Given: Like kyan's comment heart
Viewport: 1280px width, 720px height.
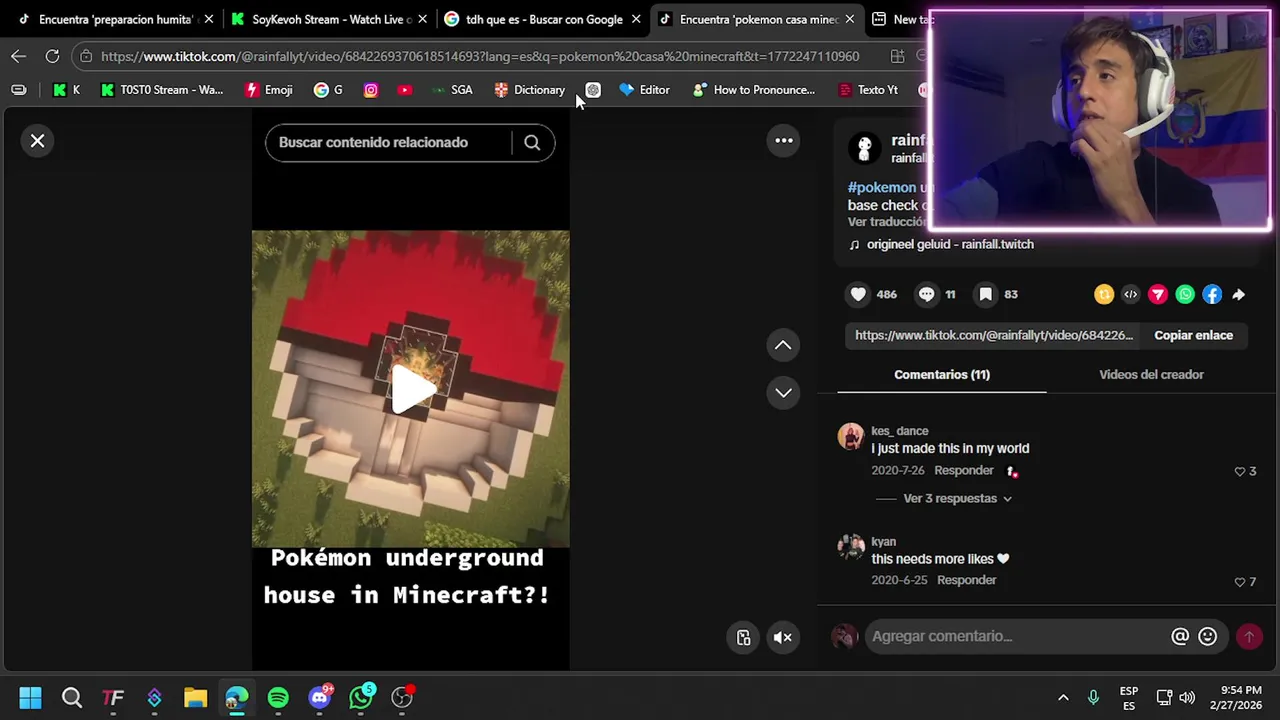Looking at the screenshot, I should (1239, 582).
